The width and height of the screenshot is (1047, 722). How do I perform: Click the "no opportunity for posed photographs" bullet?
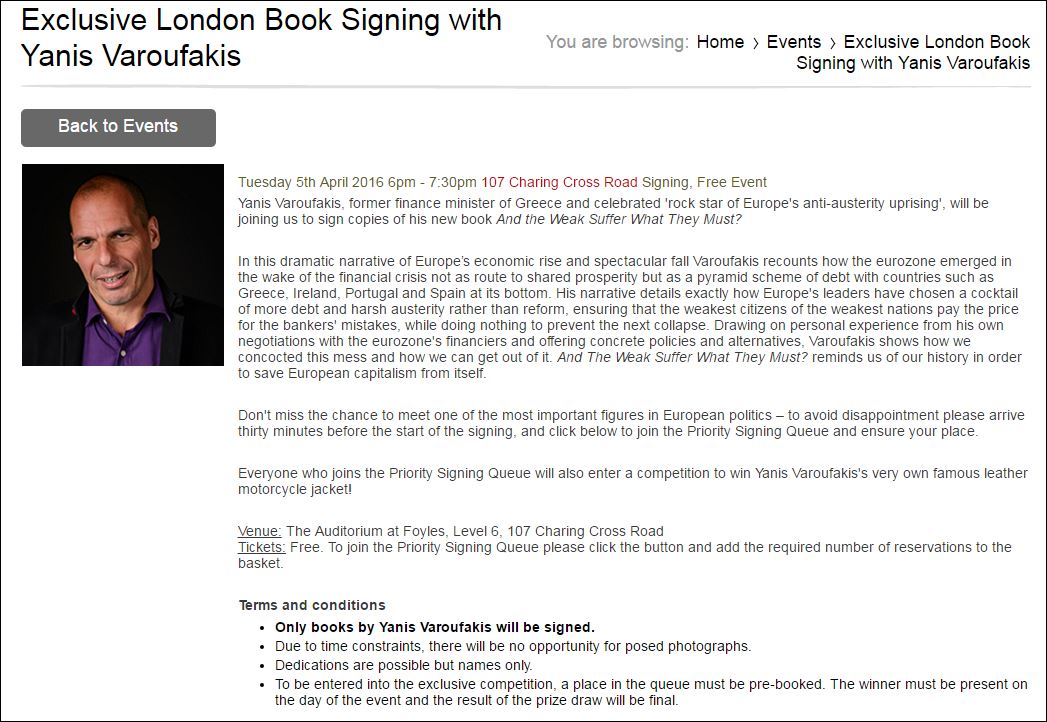click(513, 646)
